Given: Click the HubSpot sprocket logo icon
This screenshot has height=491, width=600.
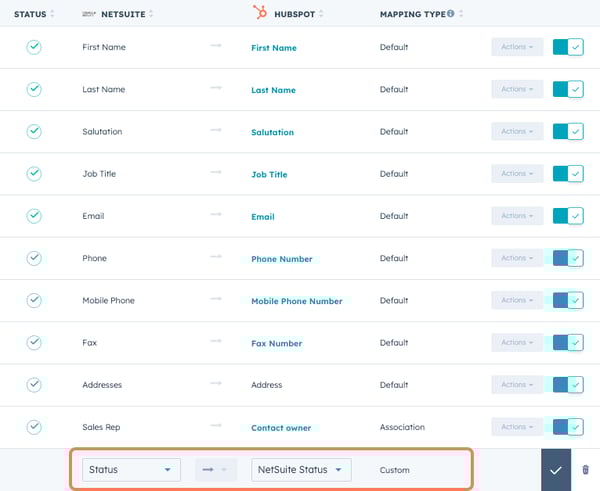Looking at the screenshot, I should [260, 12].
